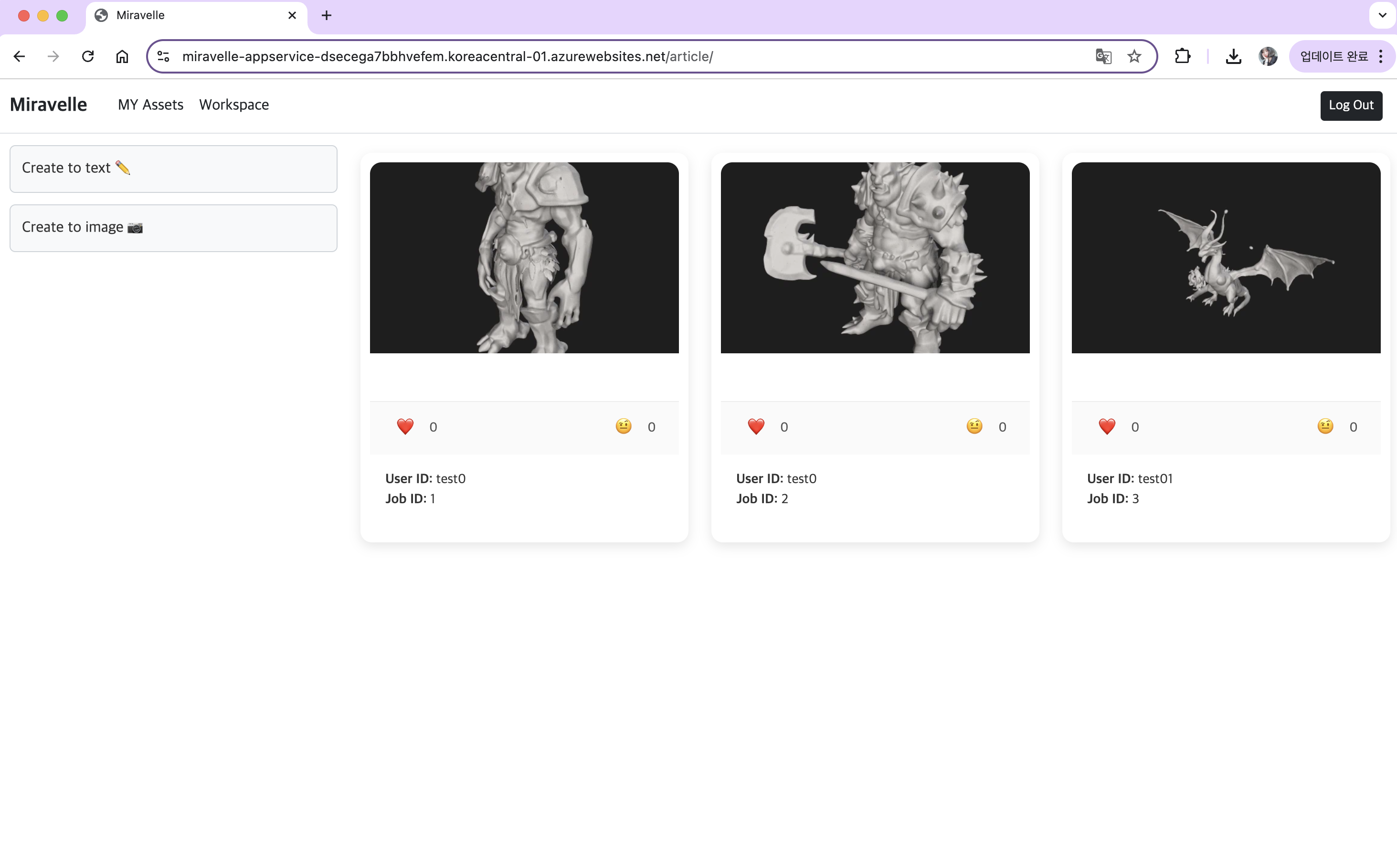Screen dimensions: 1397x868
Task: Click the skeptical count 0 on Job ID 3 card
Action: coord(1354,426)
